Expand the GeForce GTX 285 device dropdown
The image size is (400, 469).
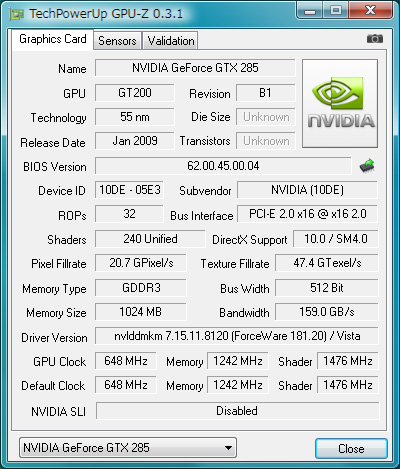128,448
